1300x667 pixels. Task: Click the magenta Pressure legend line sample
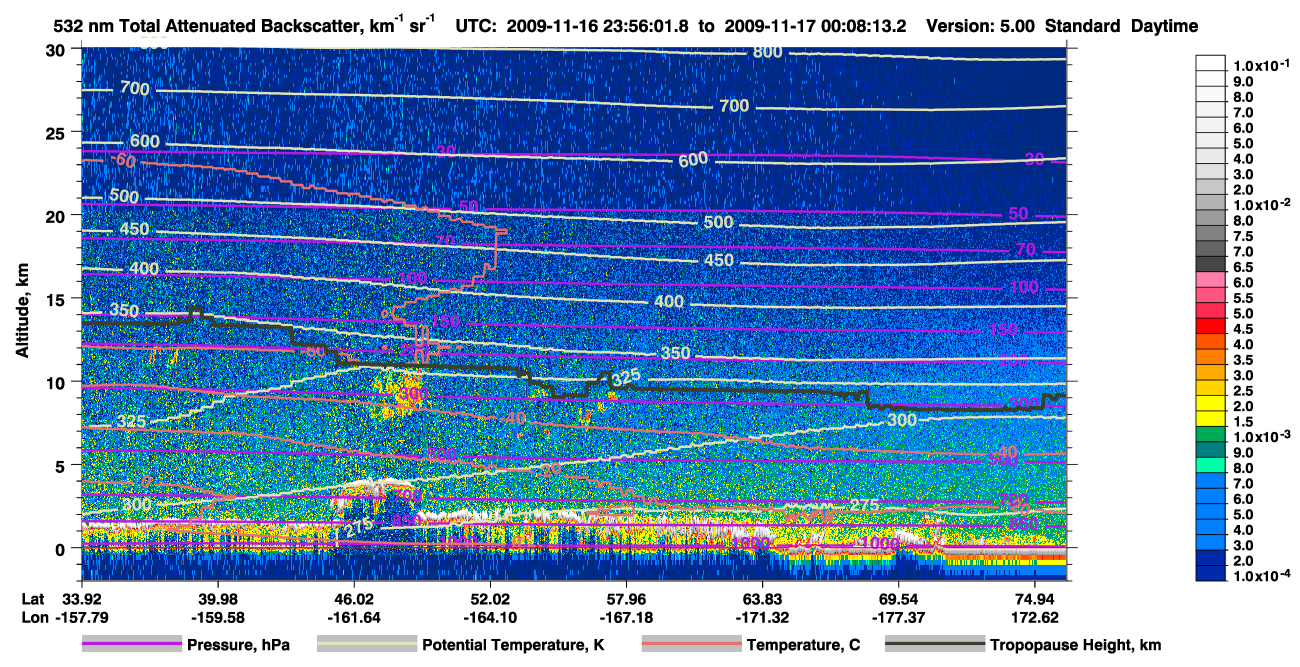click(132, 645)
